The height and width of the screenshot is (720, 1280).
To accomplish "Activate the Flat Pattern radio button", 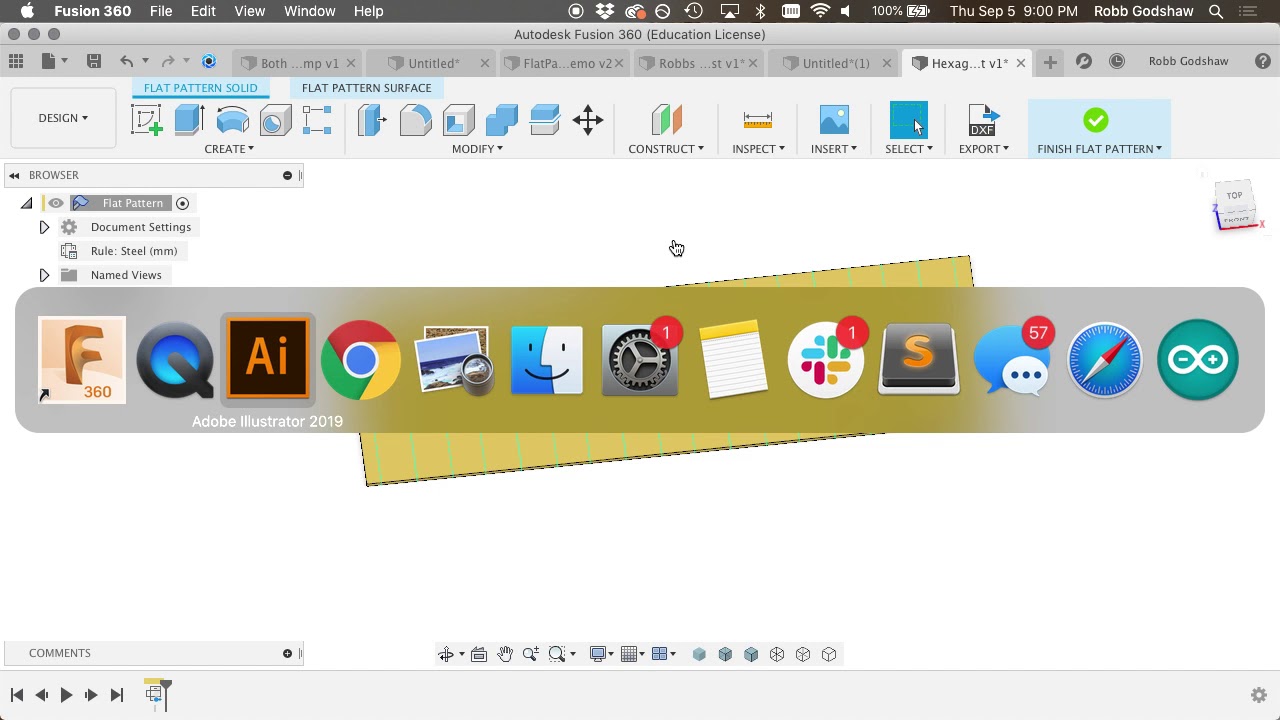I will [182, 203].
